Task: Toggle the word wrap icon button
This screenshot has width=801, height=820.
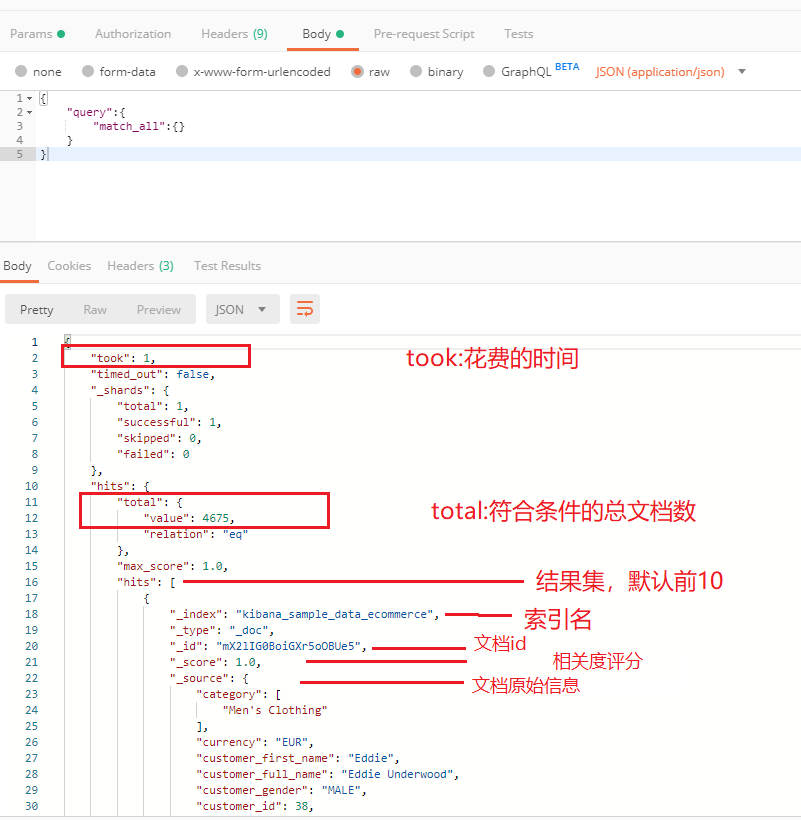Action: [305, 309]
